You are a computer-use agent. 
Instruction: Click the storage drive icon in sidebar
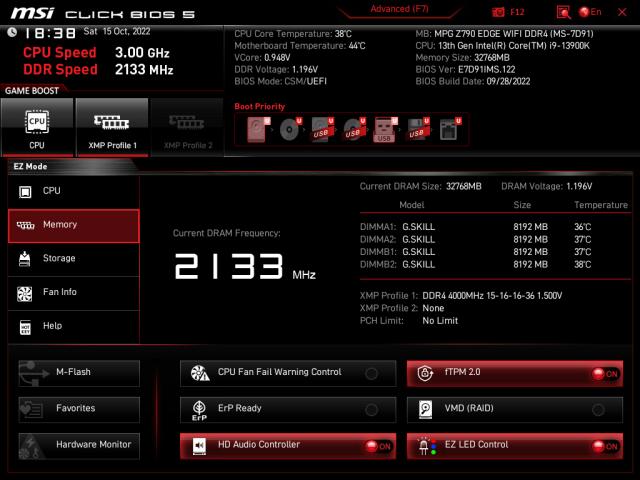pyautogui.click(x=24, y=259)
